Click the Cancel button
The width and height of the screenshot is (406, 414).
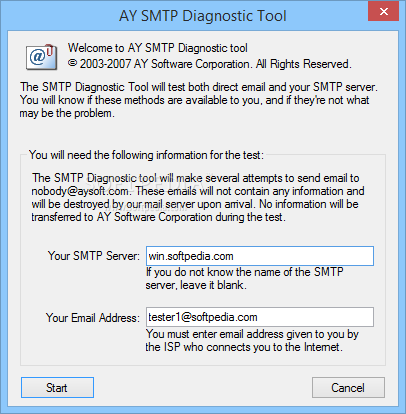[348, 387]
